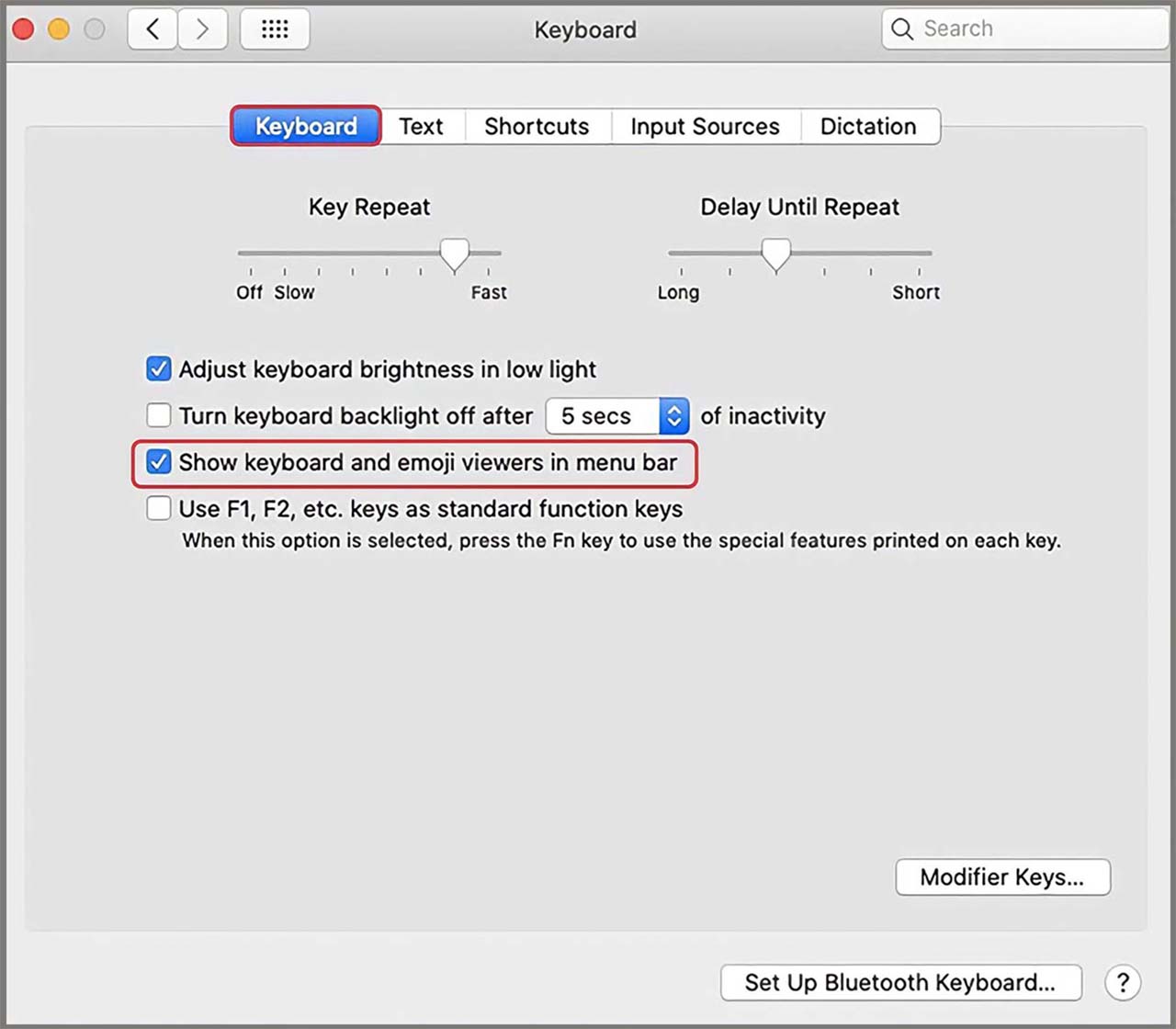Enable Turn keyboard backlight off after inactivity
Image resolution: width=1176 pixels, height=1029 pixels.
point(158,415)
